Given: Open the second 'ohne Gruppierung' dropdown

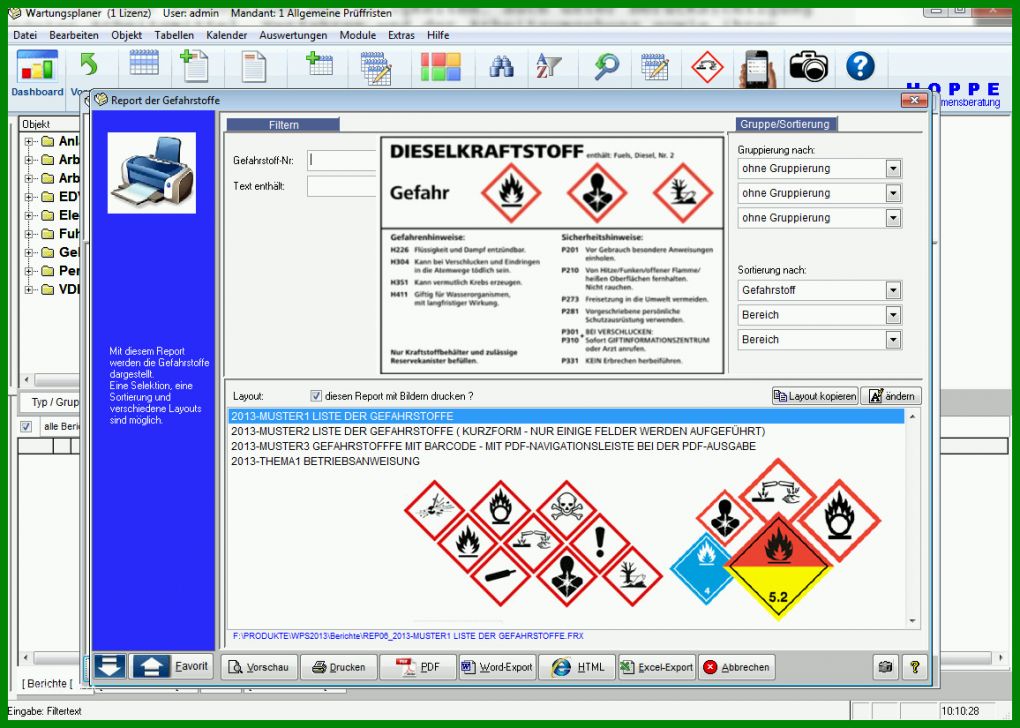Looking at the screenshot, I should tap(893, 193).
